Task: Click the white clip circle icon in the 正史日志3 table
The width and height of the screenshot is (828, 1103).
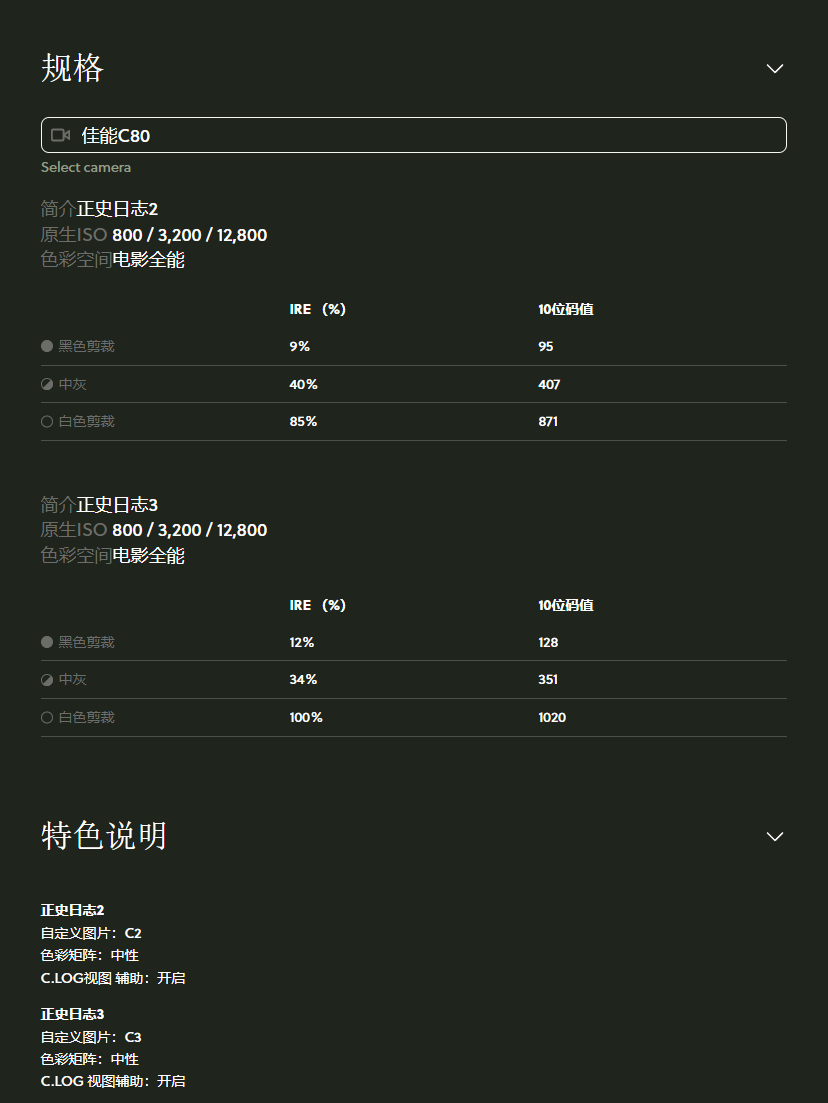Action: (x=46, y=717)
